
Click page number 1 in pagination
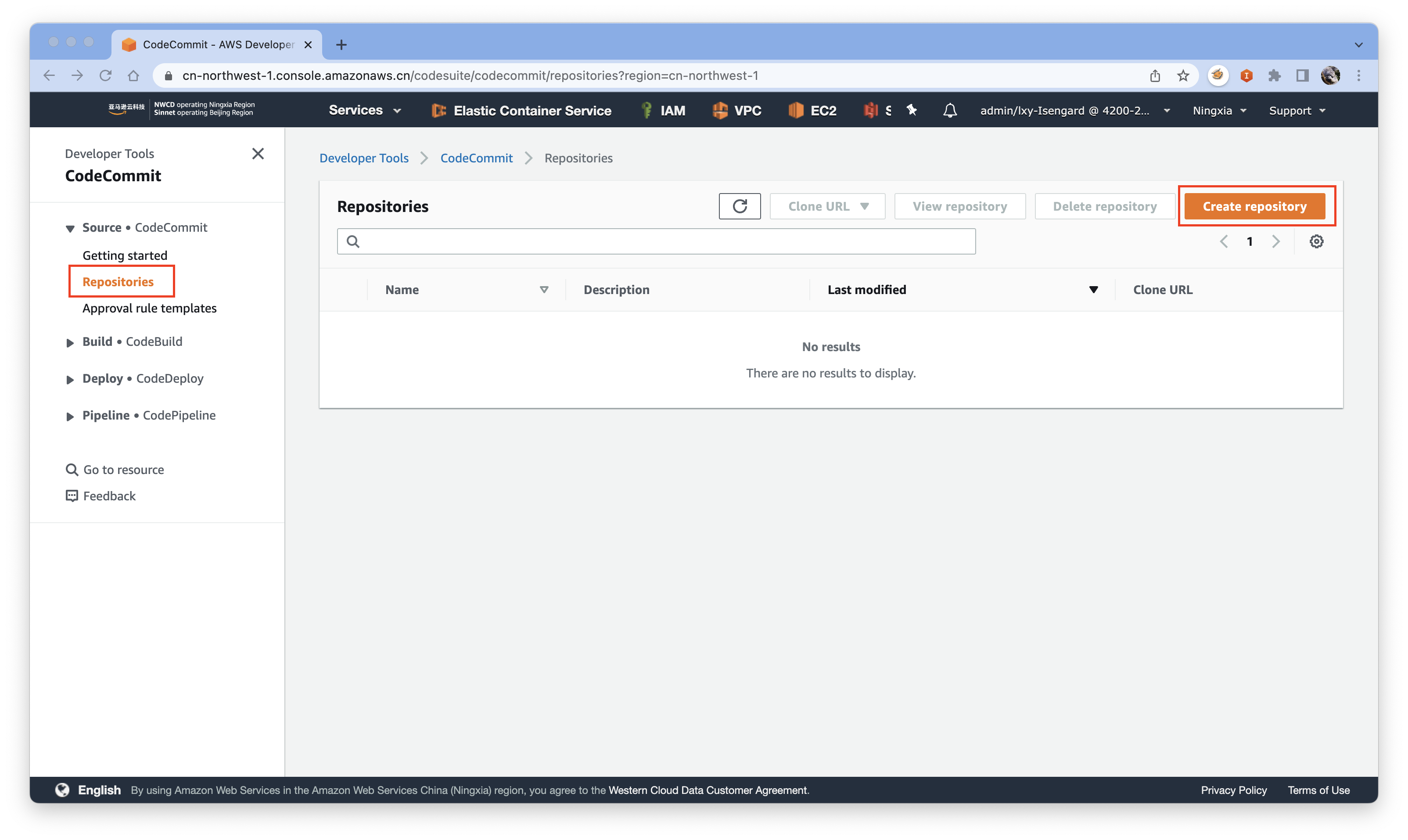pyautogui.click(x=1250, y=242)
